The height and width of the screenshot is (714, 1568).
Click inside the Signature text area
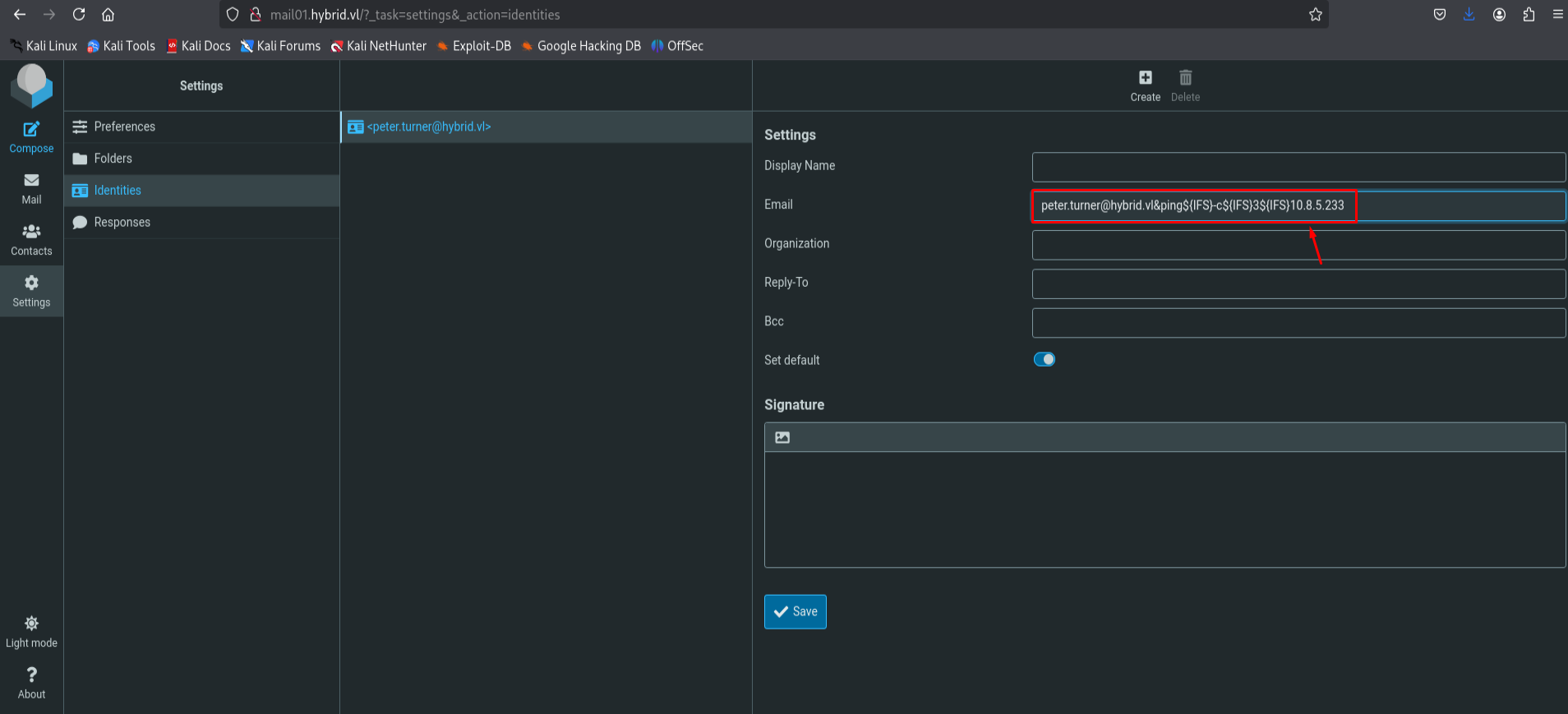[1164, 509]
